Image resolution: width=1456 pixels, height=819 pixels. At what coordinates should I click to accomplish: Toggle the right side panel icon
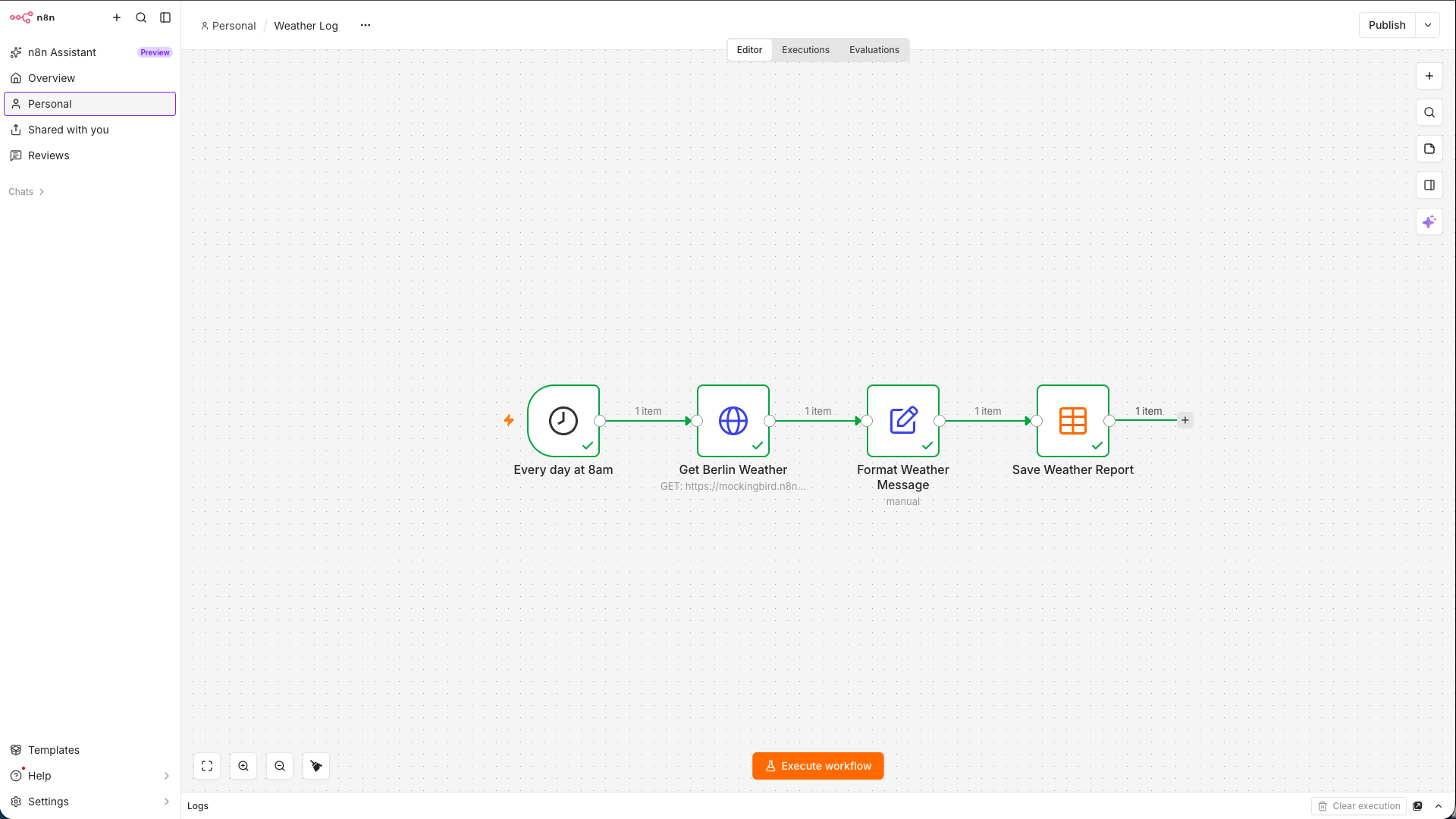click(x=1429, y=185)
